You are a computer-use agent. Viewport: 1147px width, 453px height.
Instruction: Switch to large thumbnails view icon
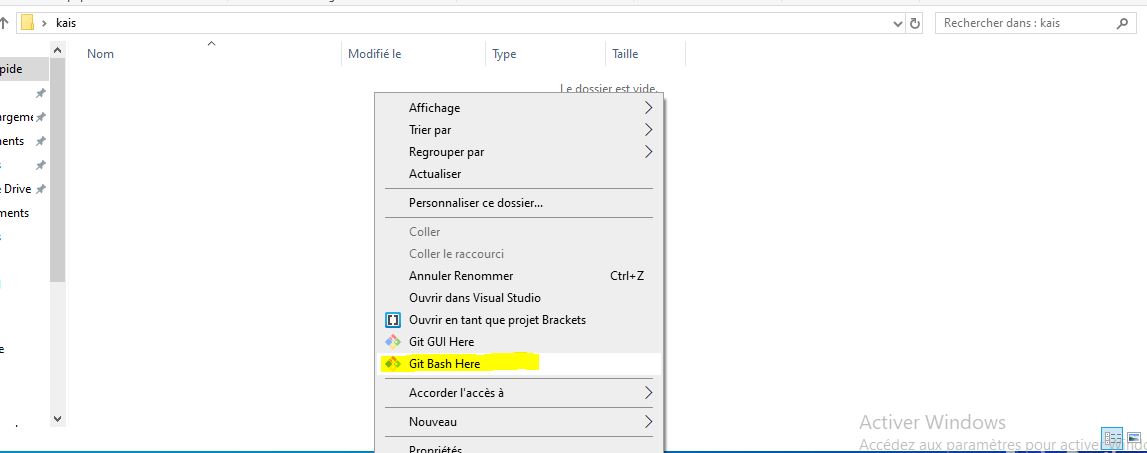pos(1135,438)
